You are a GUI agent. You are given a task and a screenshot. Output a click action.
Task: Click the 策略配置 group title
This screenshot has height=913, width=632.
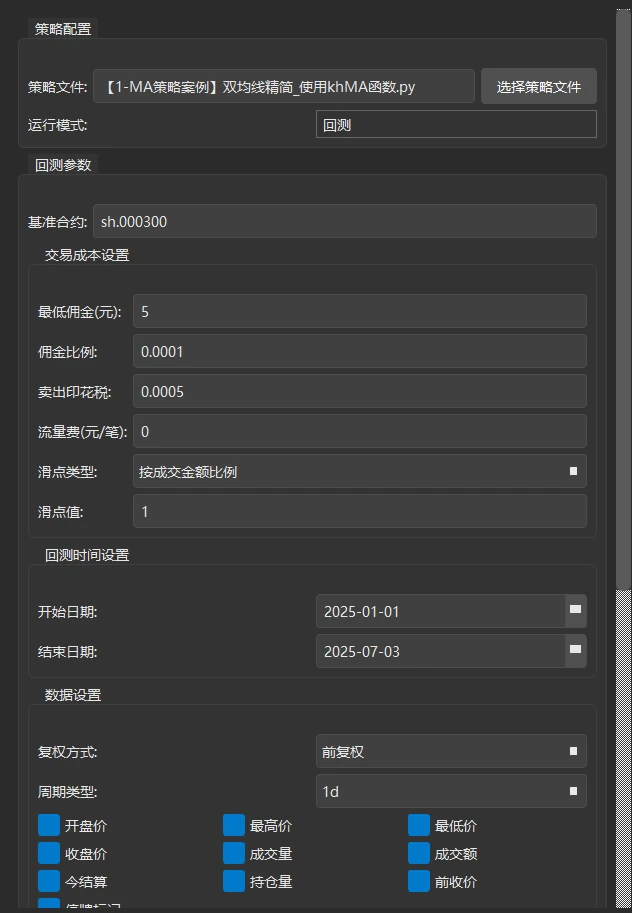(x=63, y=29)
